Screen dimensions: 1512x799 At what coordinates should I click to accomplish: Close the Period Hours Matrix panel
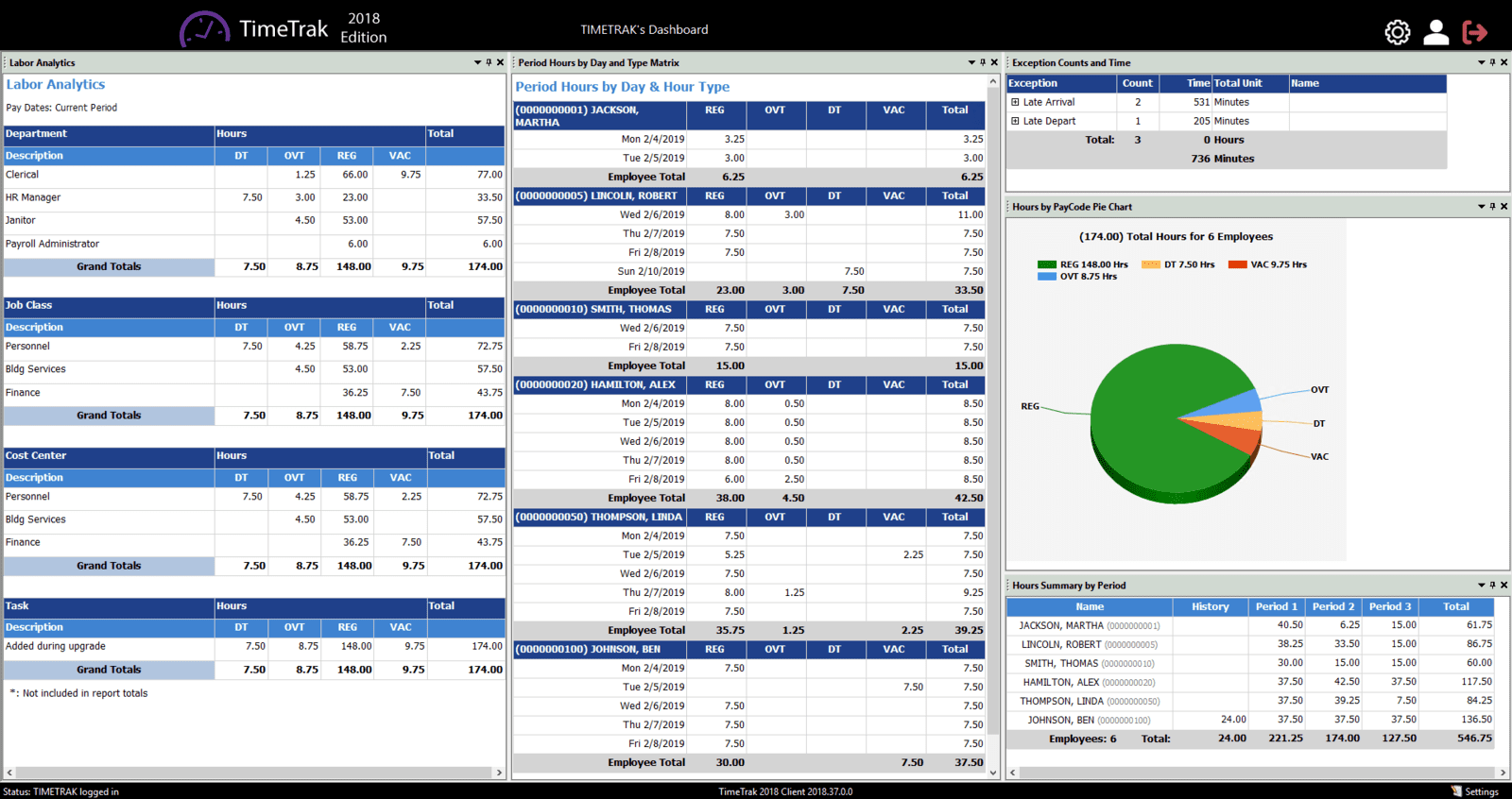(994, 62)
